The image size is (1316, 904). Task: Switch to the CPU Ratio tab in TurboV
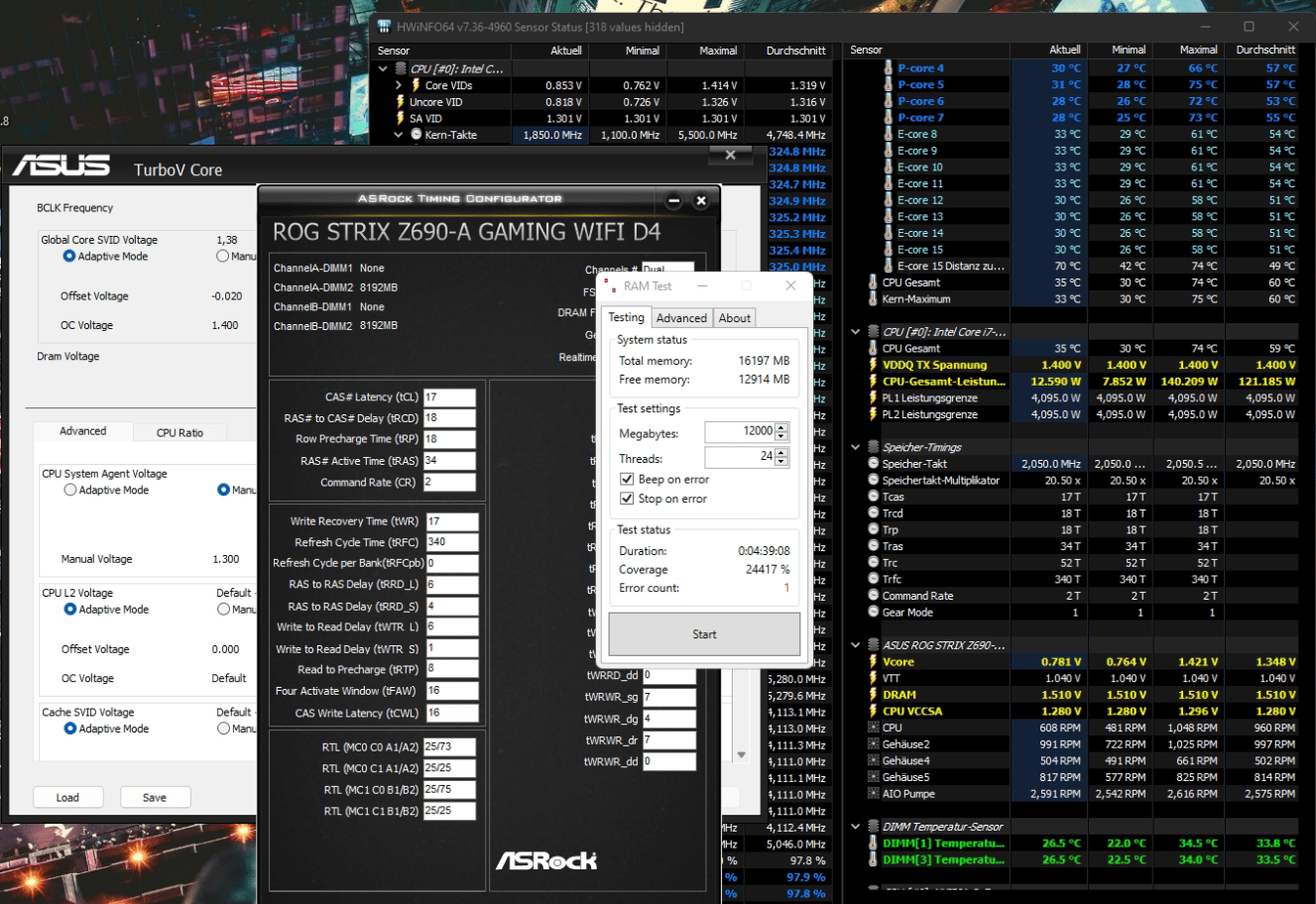point(179,433)
